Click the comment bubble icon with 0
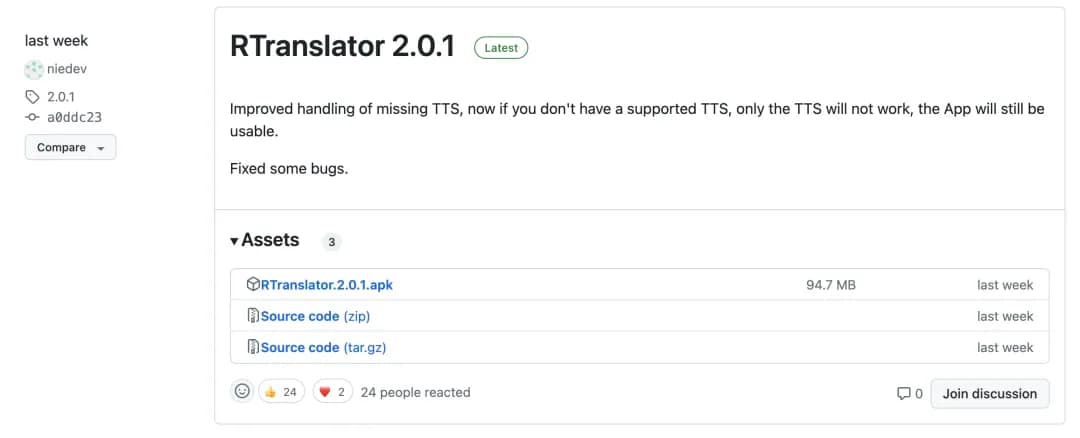 tap(904, 394)
